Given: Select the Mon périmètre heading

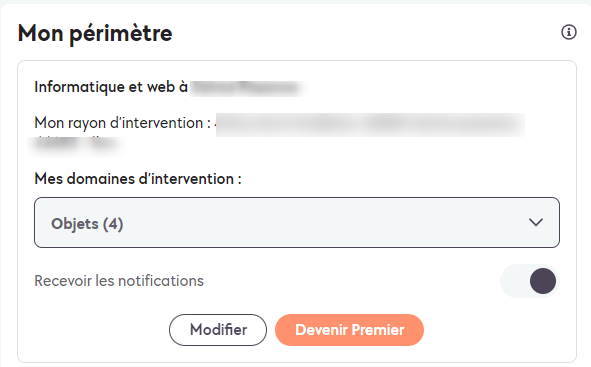Looking at the screenshot, I should pos(95,34).
